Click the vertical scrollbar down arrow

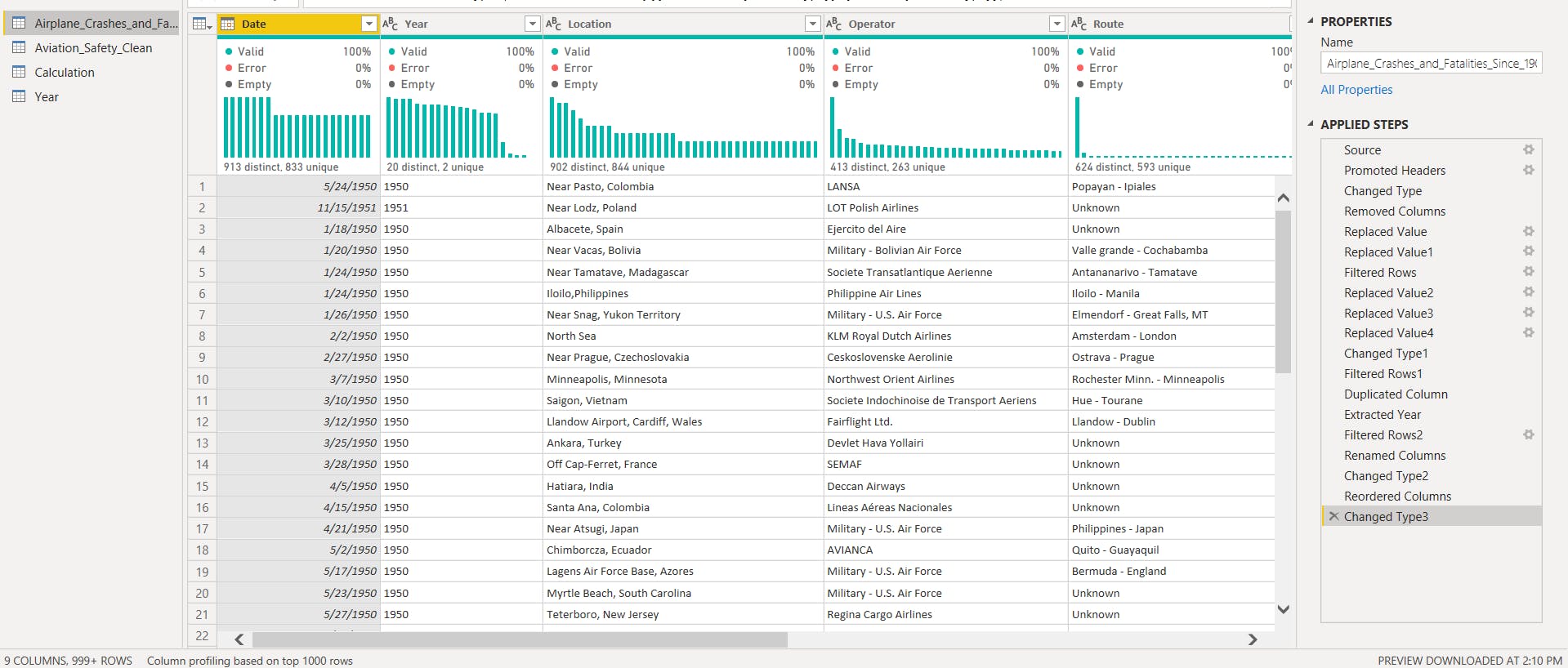coord(1283,609)
